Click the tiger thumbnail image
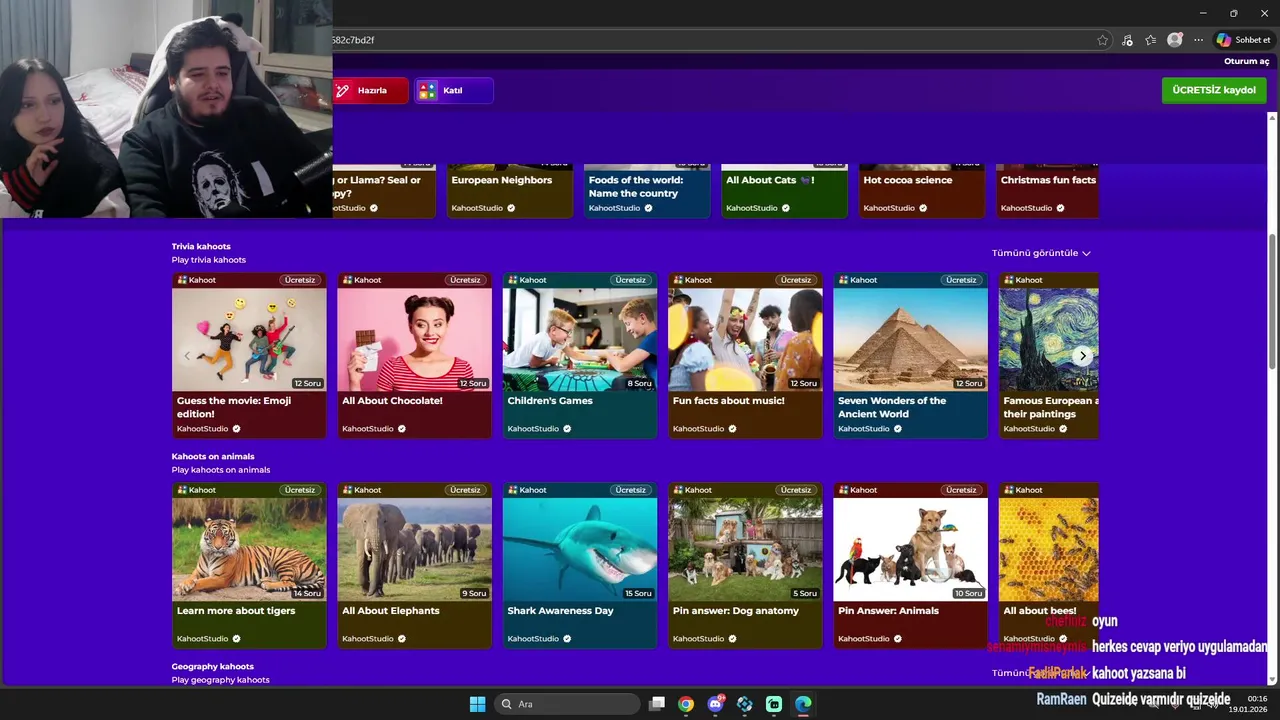1280x720 pixels. [x=249, y=549]
